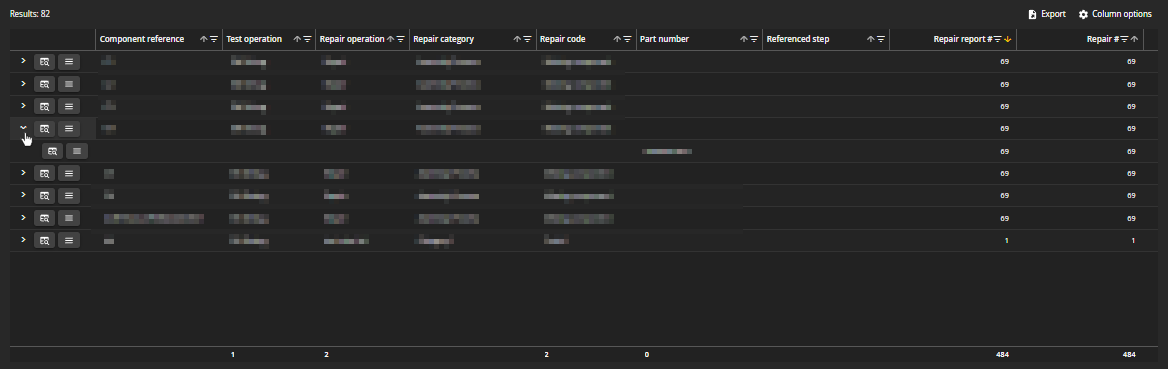Image resolution: width=1168 pixels, height=369 pixels.
Task: Open Column options settings
Action: coord(1115,14)
